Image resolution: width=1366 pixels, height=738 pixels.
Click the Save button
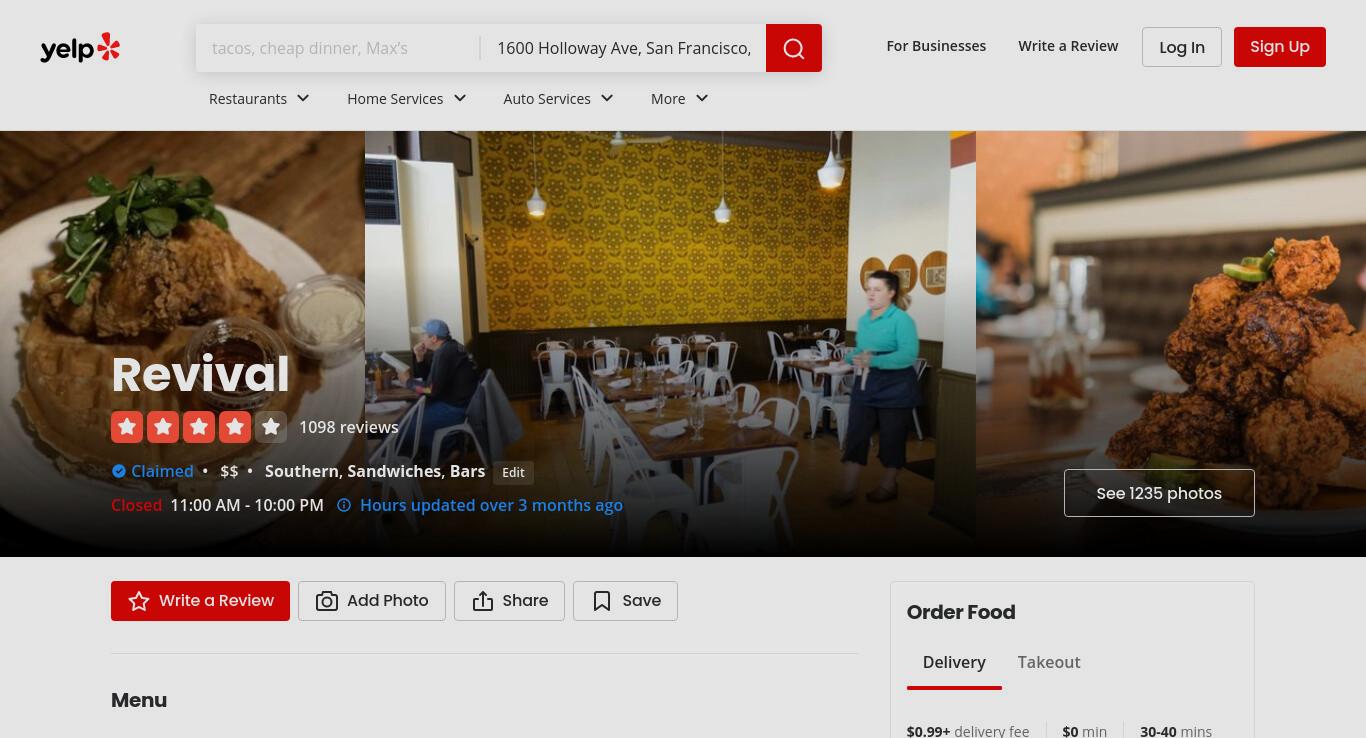[x=625, y=601]
